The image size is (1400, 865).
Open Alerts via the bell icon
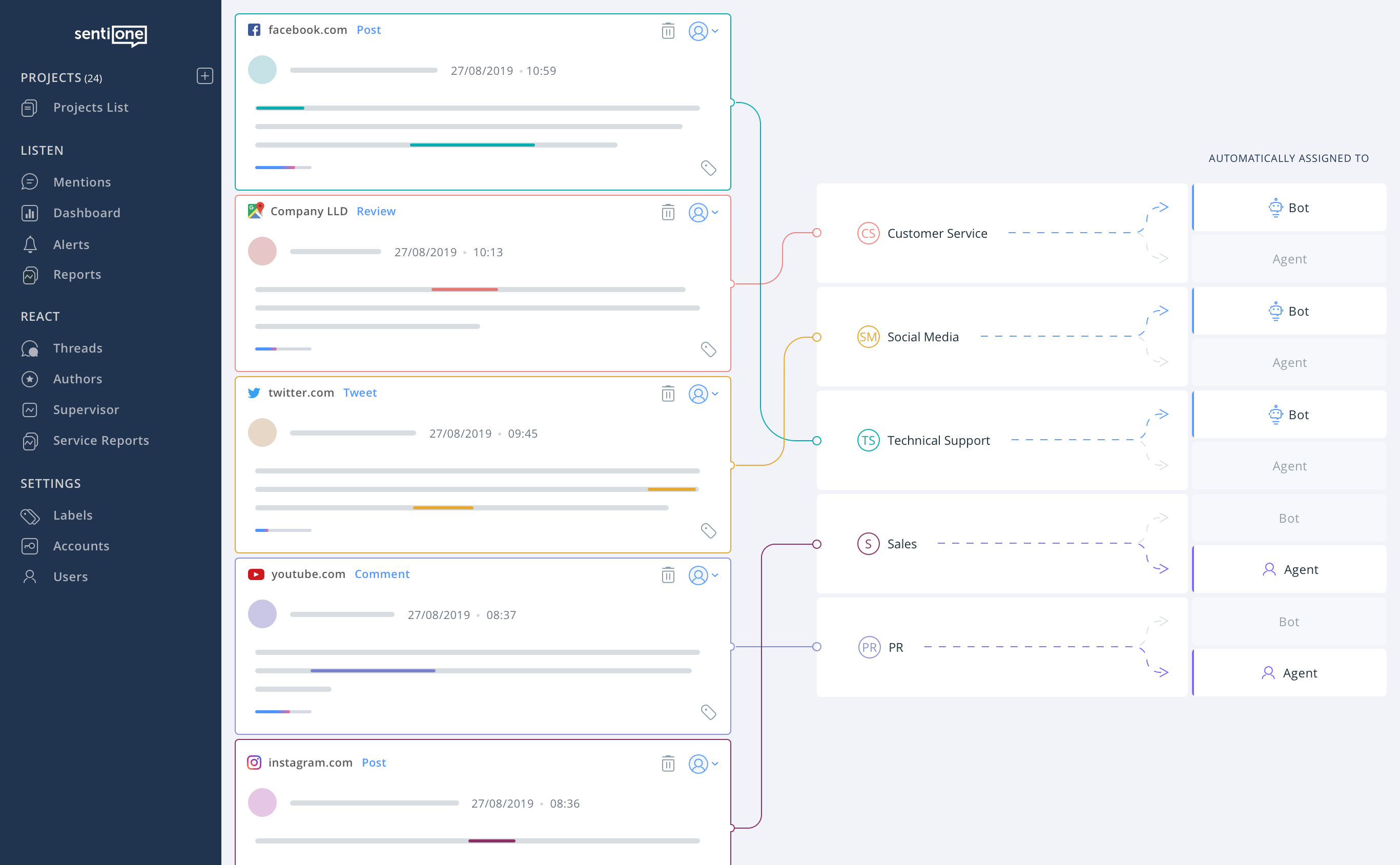[x=30, y=244]
